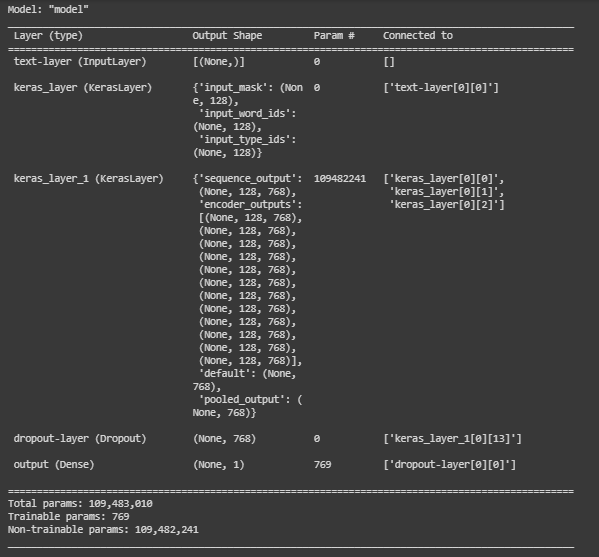Click the "Connected to" column header
The height and width of the screenshot is (557, 599).
click(418, 36)
